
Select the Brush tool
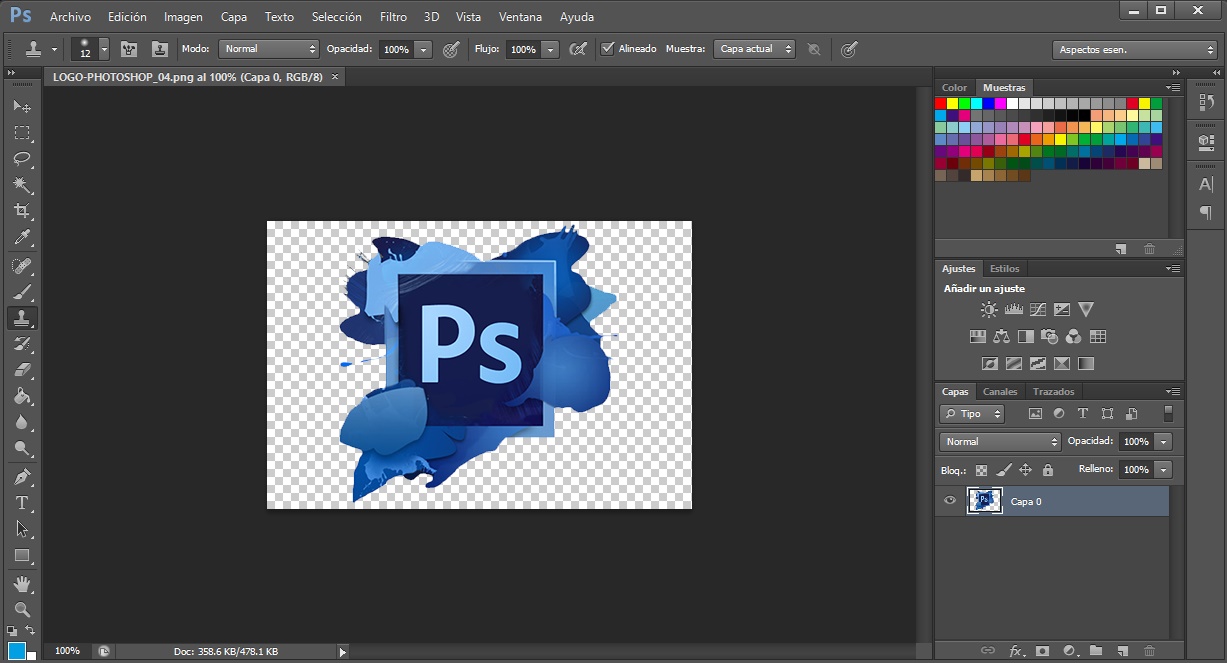pyautogui.click(x=22, y=292)
